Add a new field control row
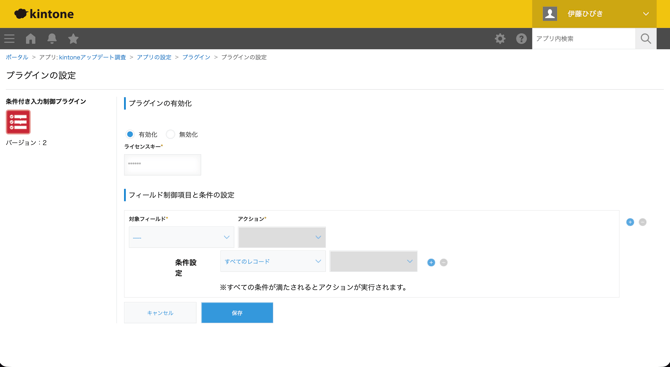Screen dimensions: 670x367 coord(630,222)
